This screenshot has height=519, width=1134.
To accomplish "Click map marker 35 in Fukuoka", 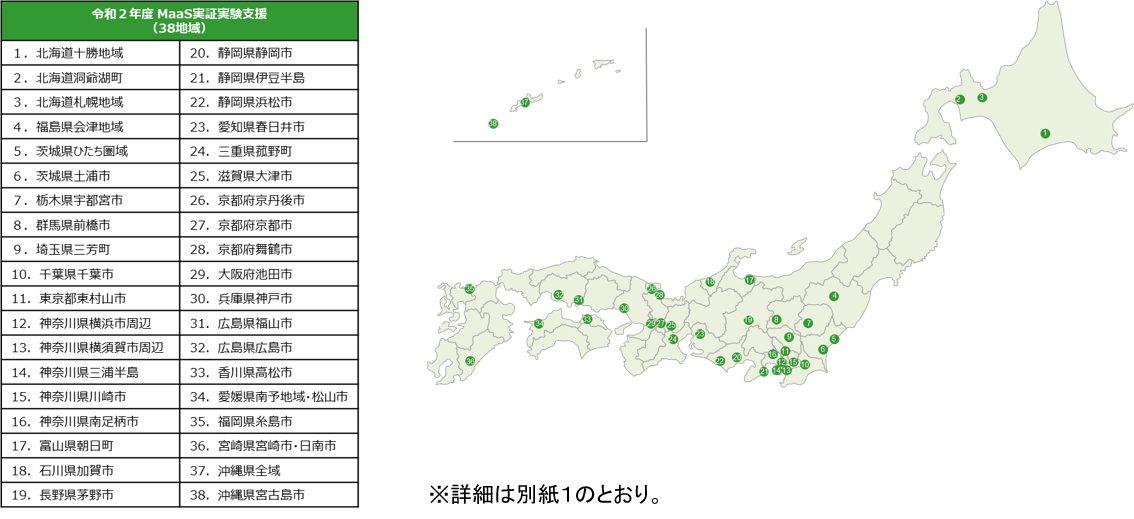I will 469,289.
